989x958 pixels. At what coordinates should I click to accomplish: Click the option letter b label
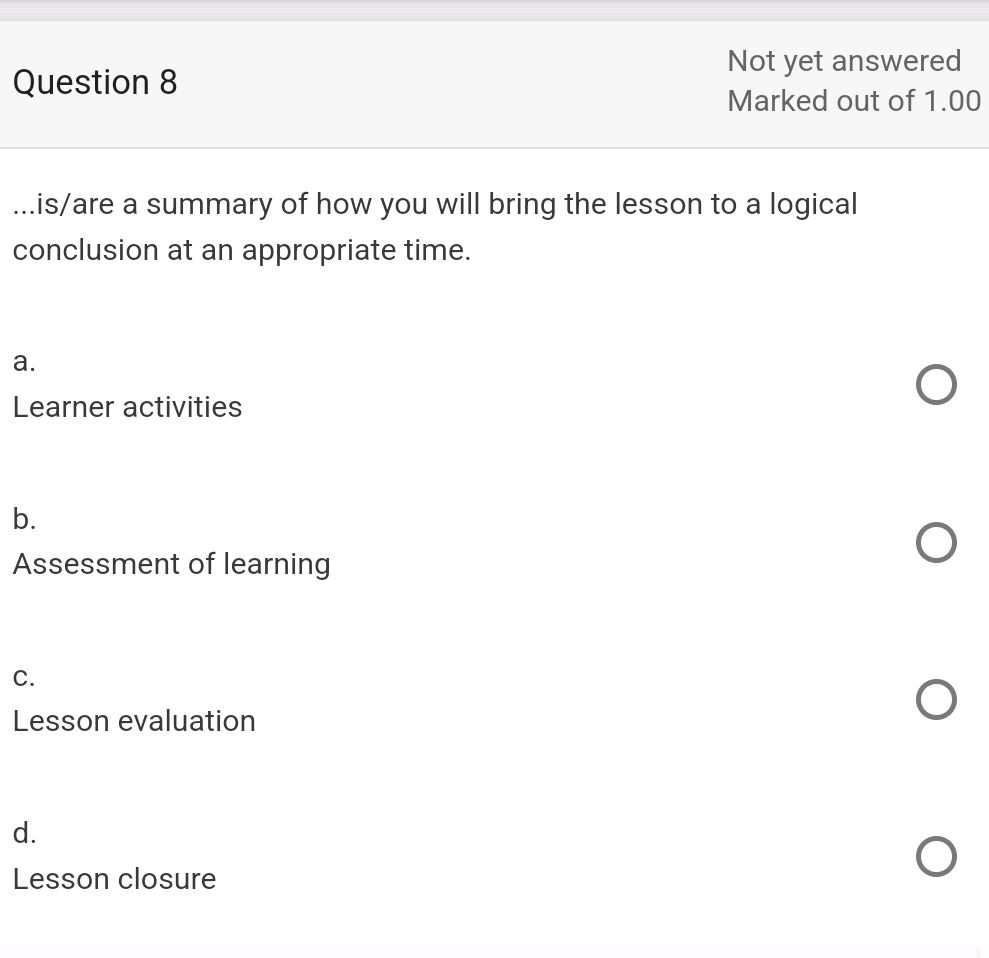pos(23,519)
